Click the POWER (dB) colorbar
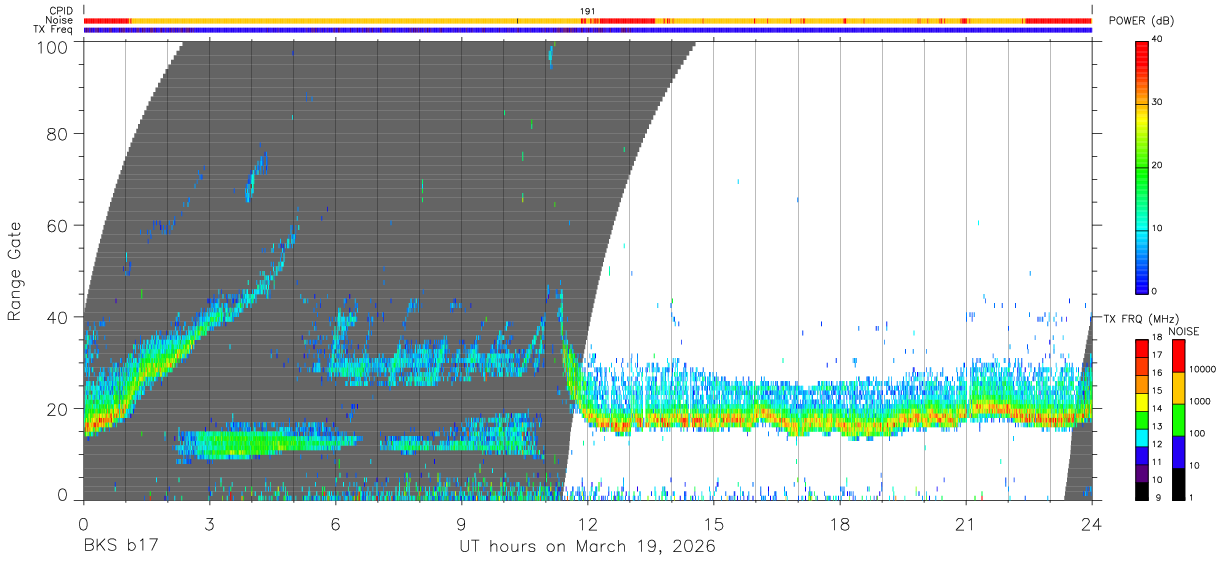This screenshot has height=567, width=1228. pos(1142,166)
